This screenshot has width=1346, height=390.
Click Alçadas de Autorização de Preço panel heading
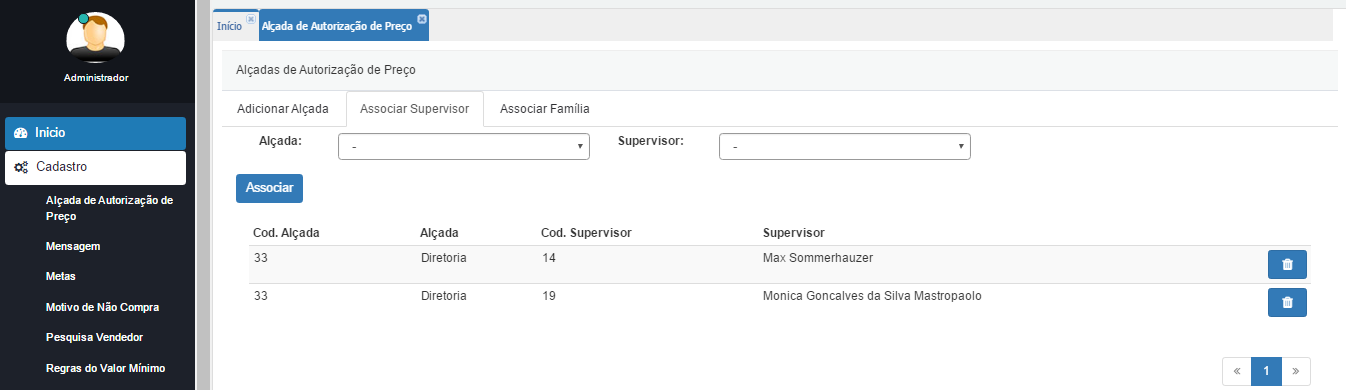(x=325, y=70)
